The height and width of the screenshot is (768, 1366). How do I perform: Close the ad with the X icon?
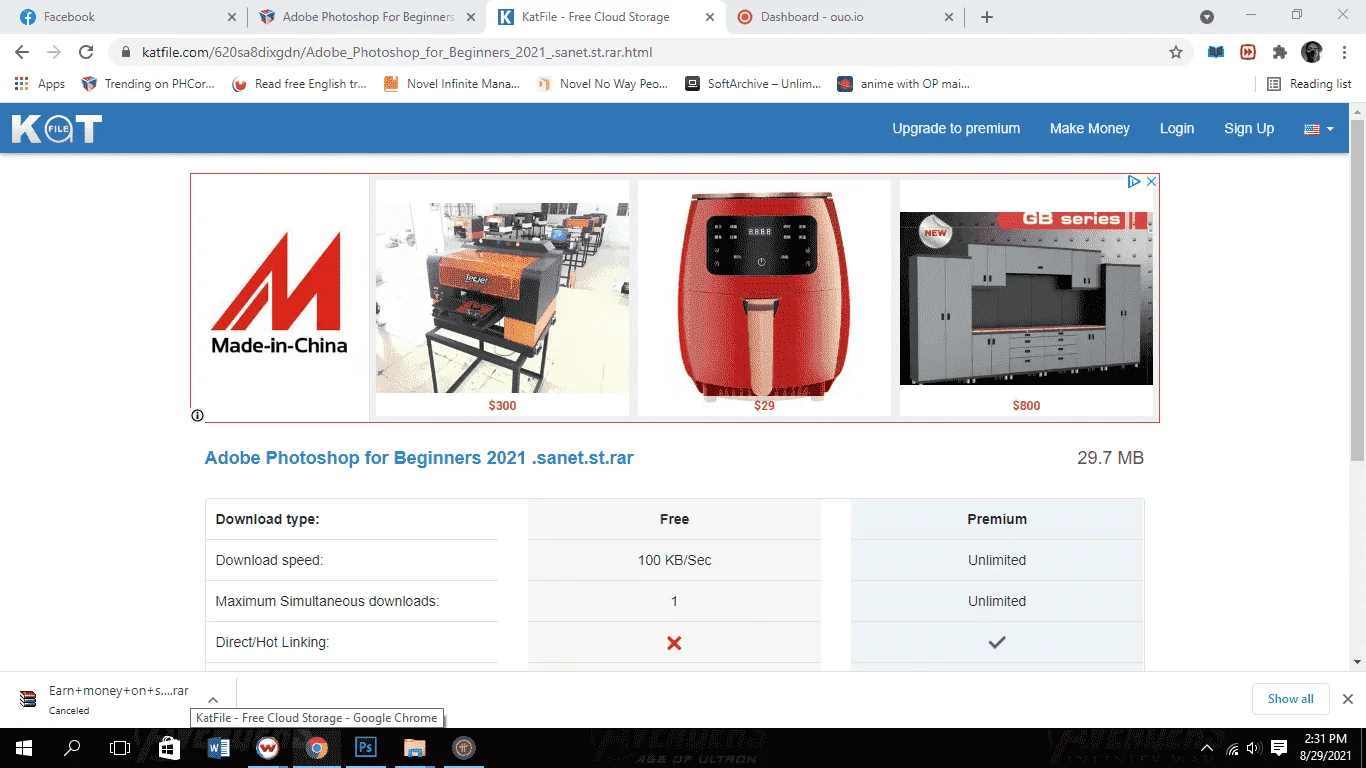1151,182
